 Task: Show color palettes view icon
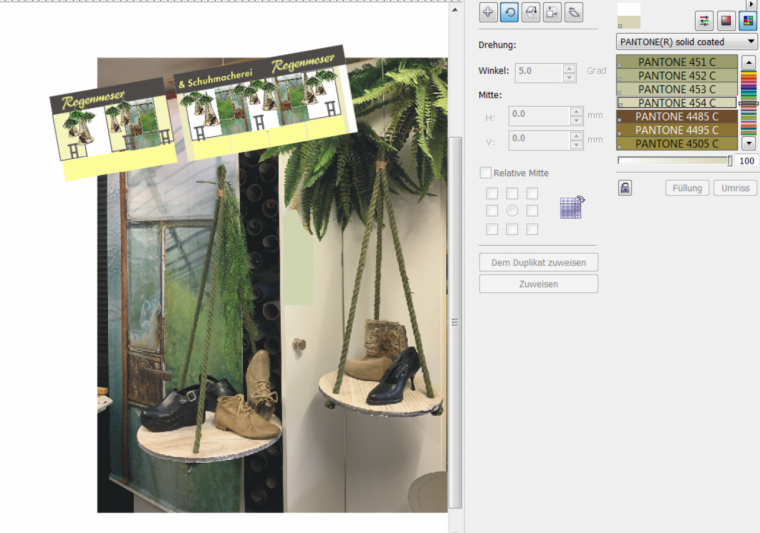coord(747,20)
